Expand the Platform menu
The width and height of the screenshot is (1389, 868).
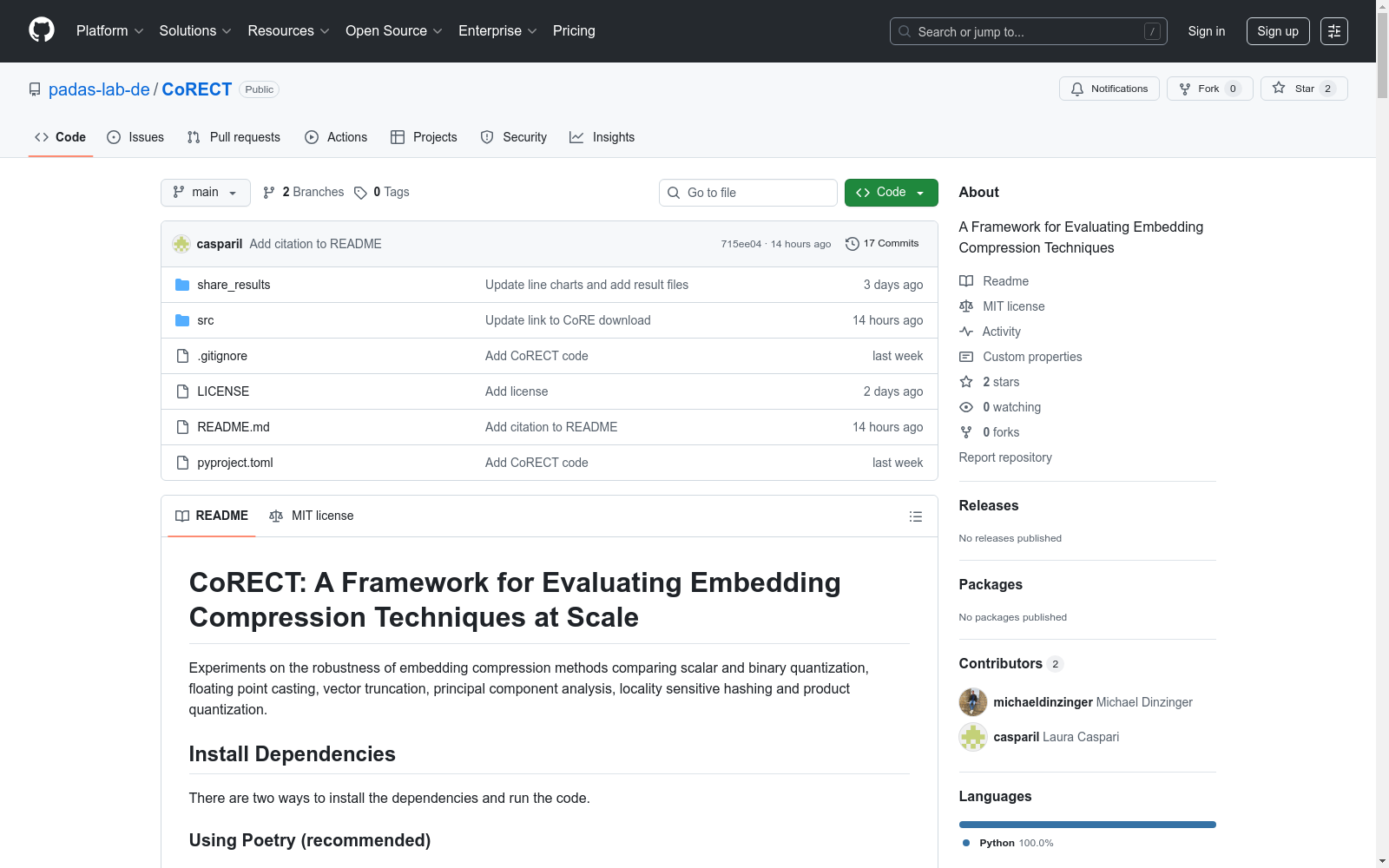[x=109, y=31]
